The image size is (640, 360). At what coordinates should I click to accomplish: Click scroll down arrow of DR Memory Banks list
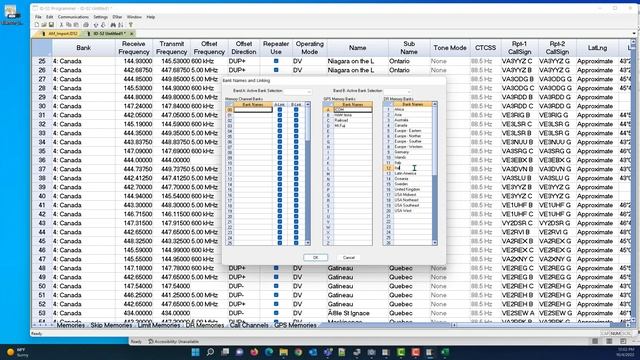click(x=435, y=243)
